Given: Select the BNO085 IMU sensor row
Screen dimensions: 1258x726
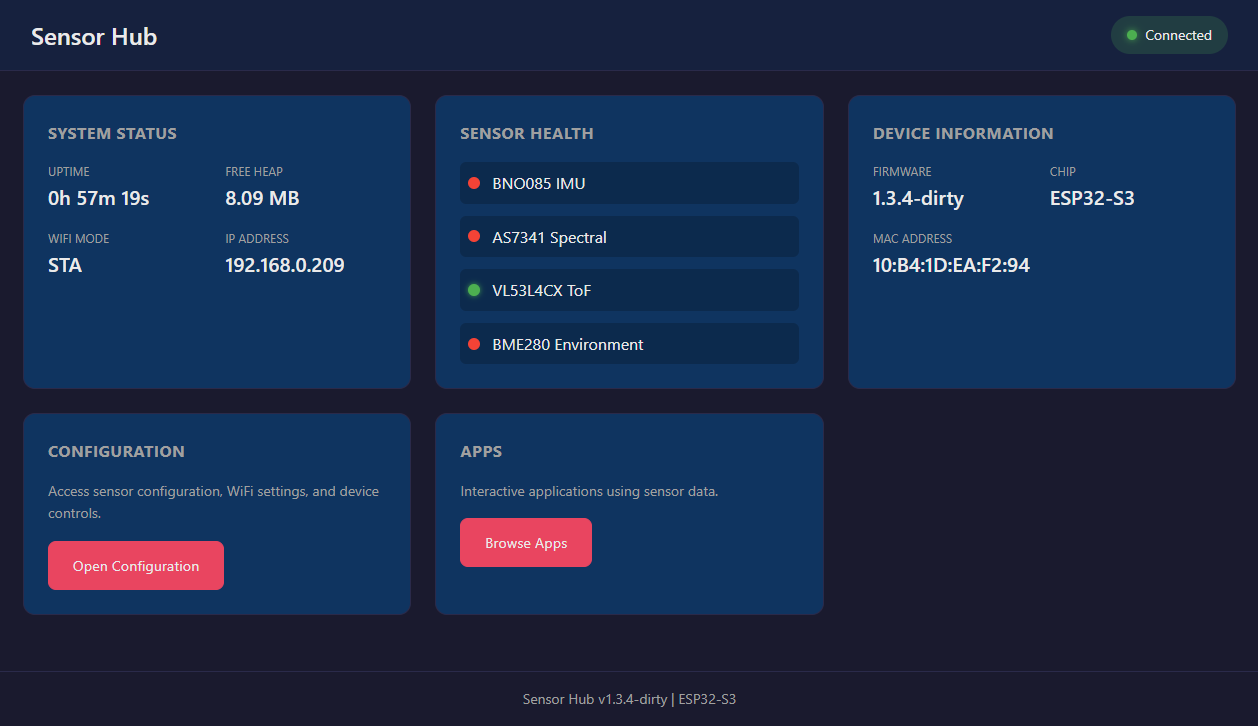Looking at the screenshot, I should click(629, 183).
